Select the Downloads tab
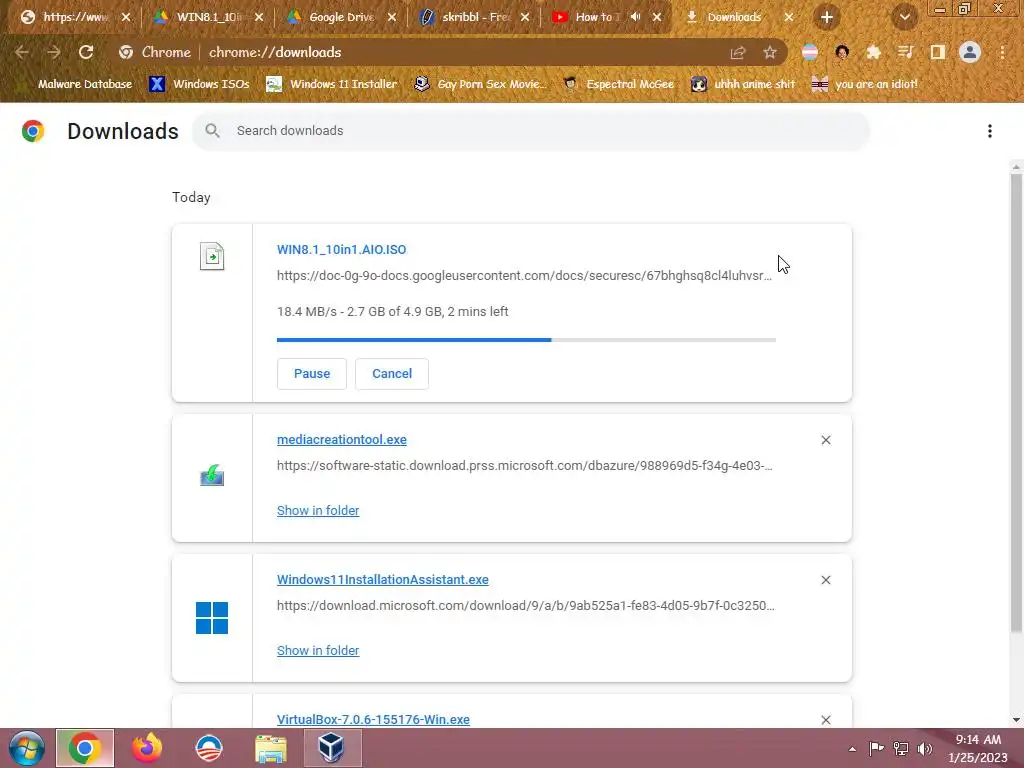The image size is (1024, 768). coord(734,17)
